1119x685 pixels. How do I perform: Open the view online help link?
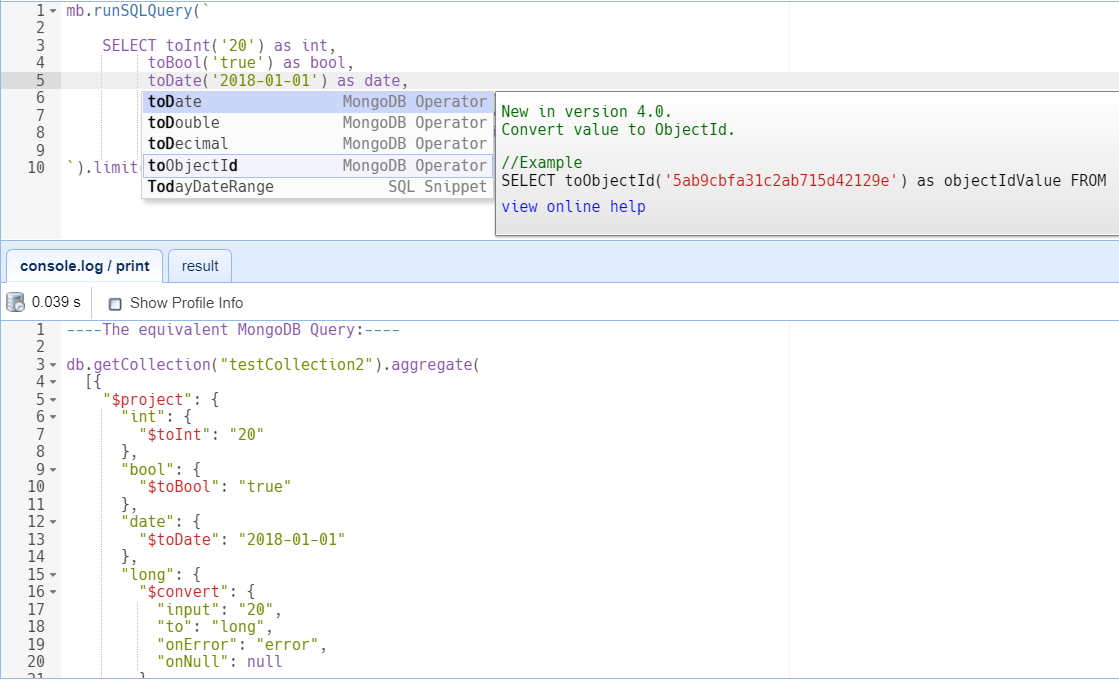(x=573, y=206)
